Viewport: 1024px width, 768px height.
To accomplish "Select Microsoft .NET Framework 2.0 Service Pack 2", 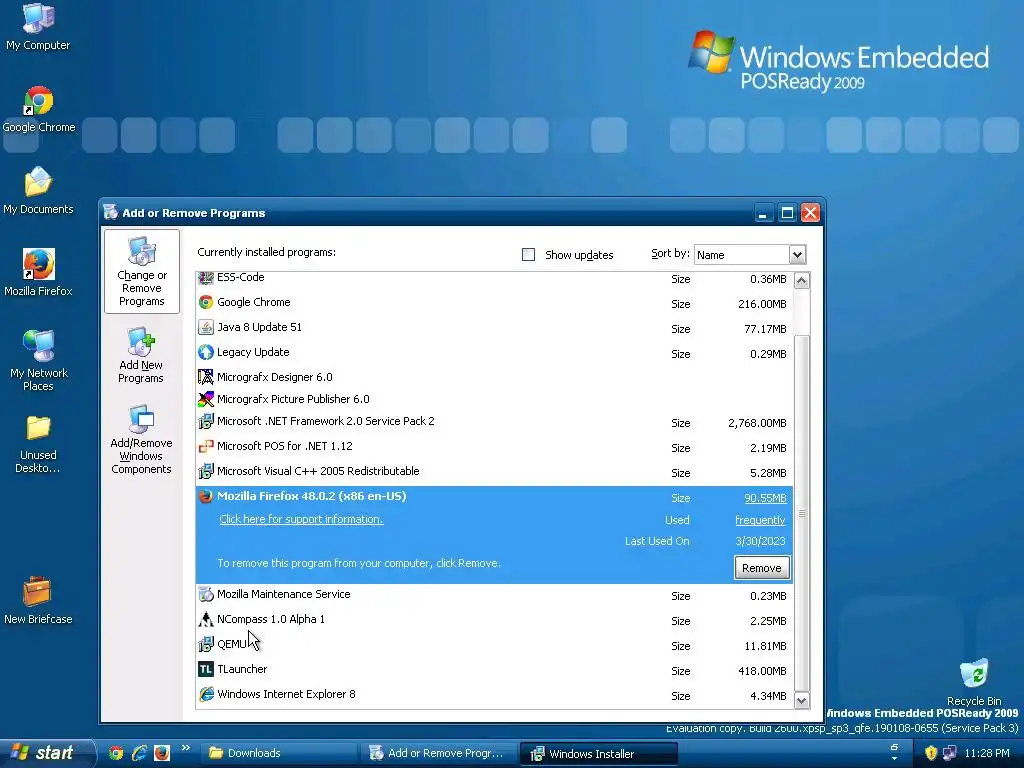I will pos(325,421).
